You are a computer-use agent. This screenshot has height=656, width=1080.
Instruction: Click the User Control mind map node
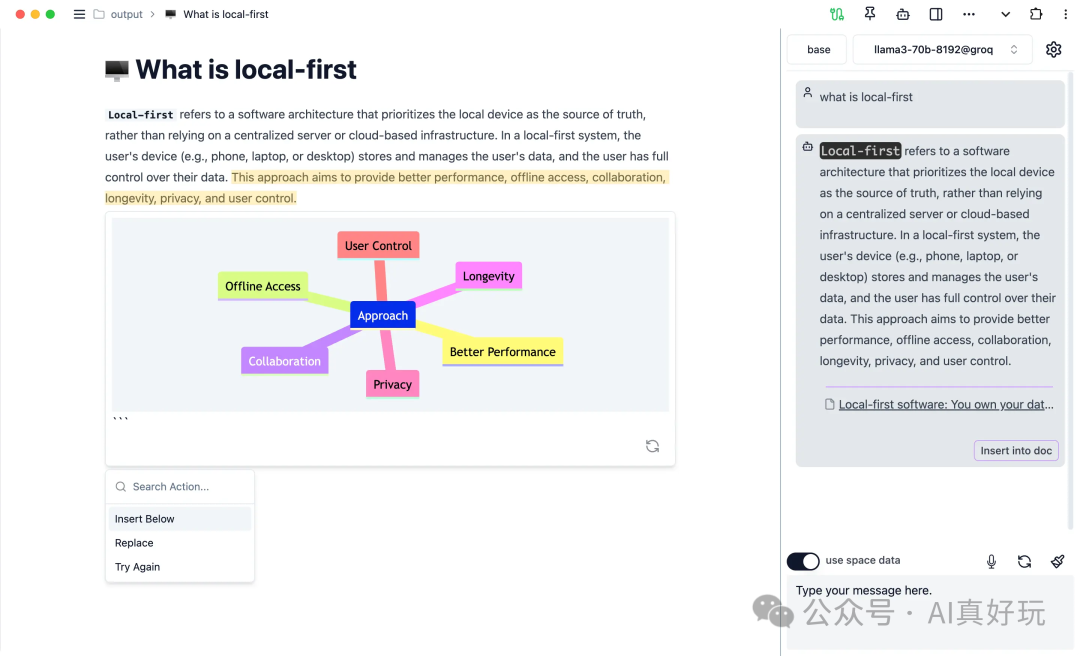point(378,245)
